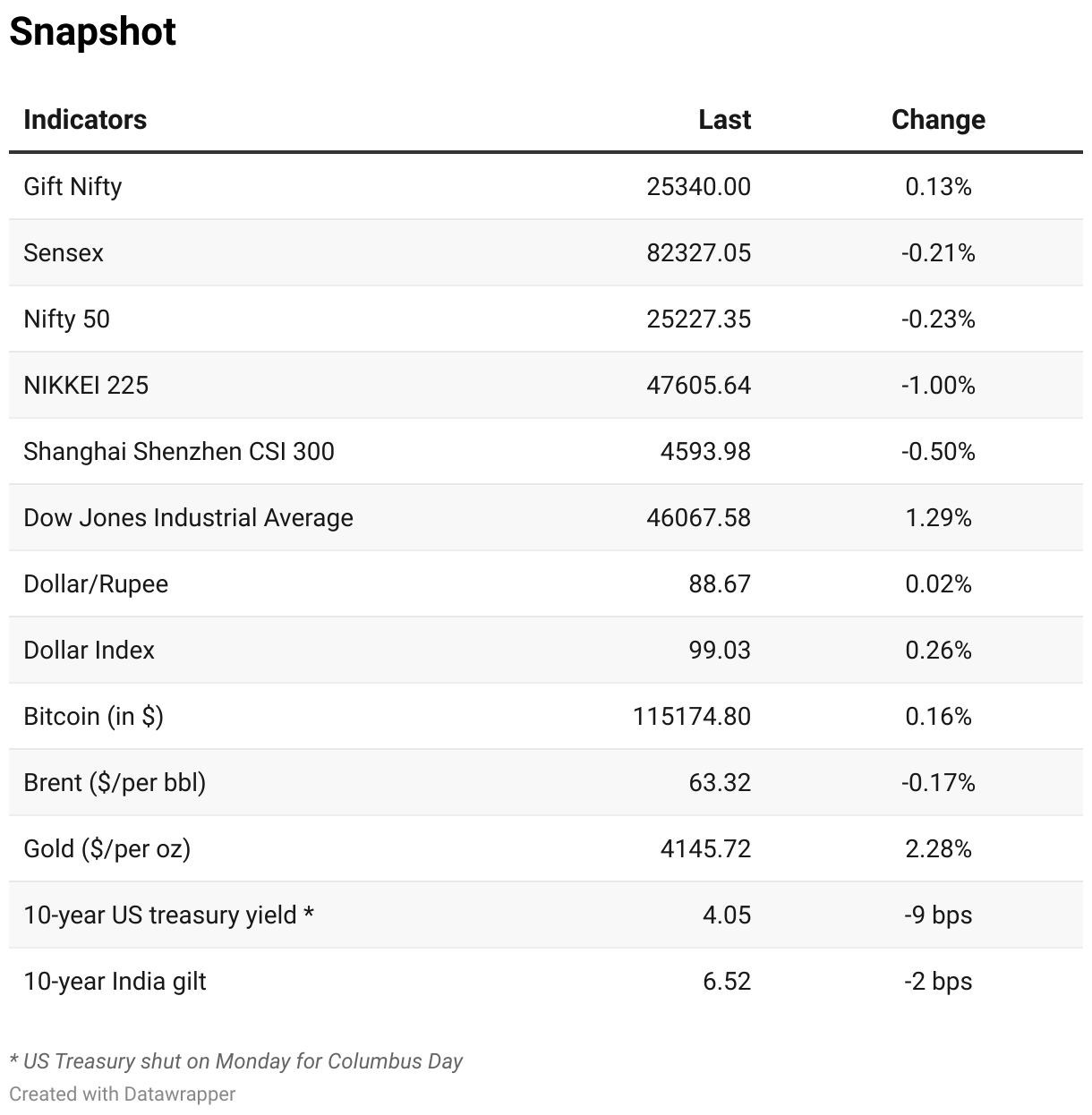
Task: Select the Nifty 50 indicator name
Action: pos(67,319)
